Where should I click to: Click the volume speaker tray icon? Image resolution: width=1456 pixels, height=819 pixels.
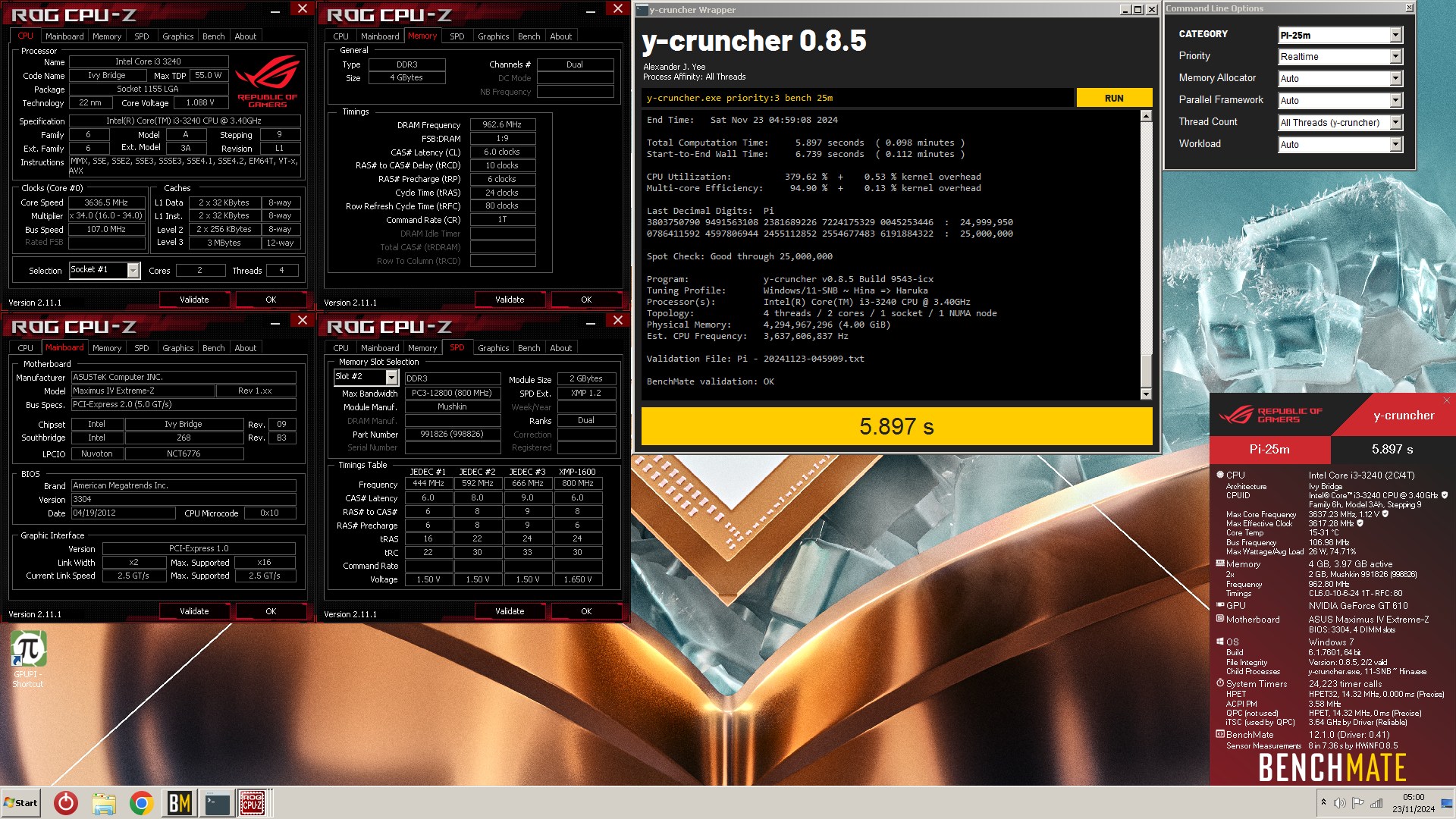[x=1340, y=803]
